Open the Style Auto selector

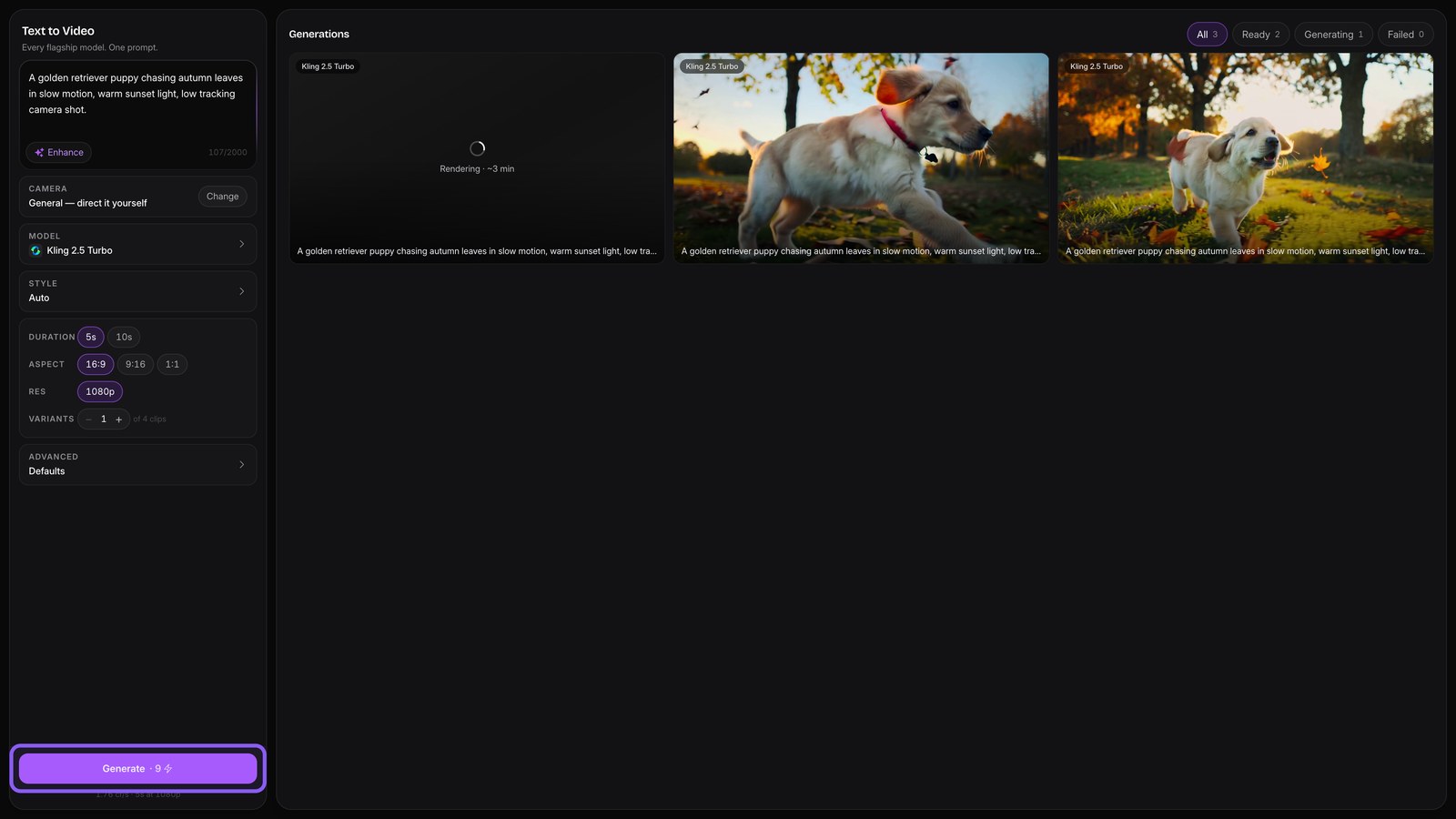coord(138,291)
